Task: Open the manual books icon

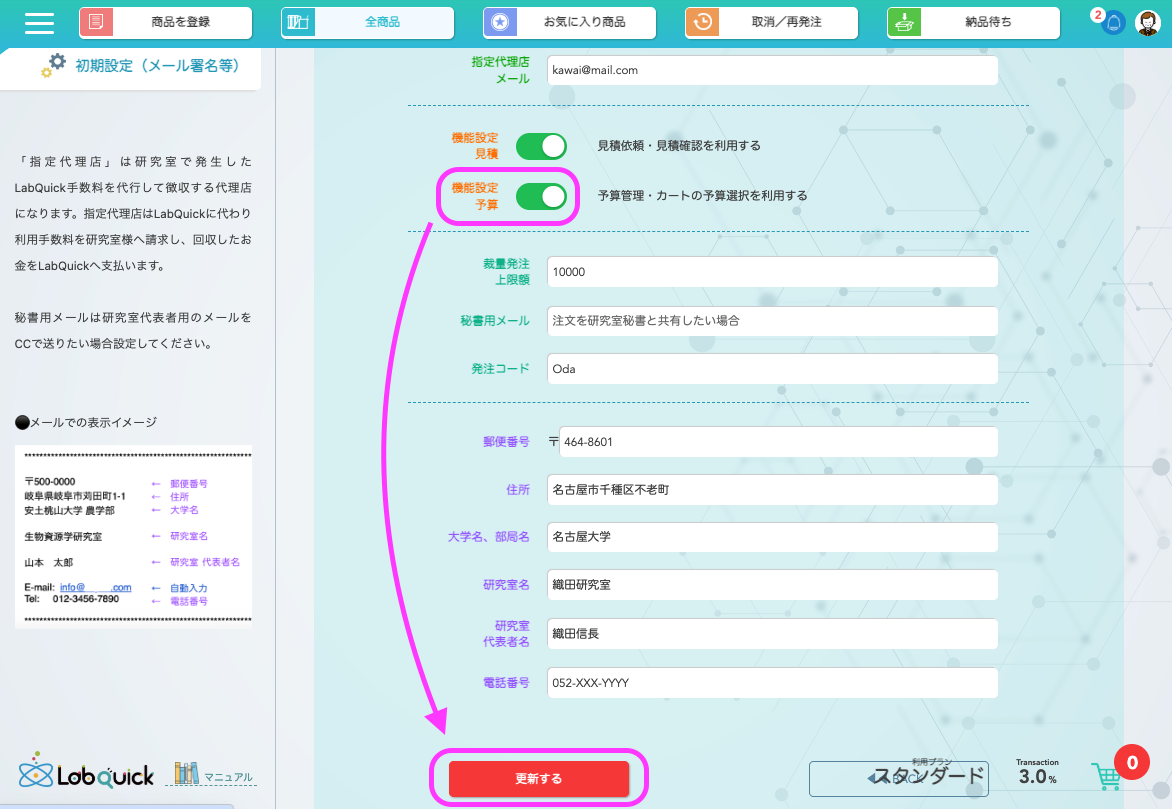Action: click(186, 774)
